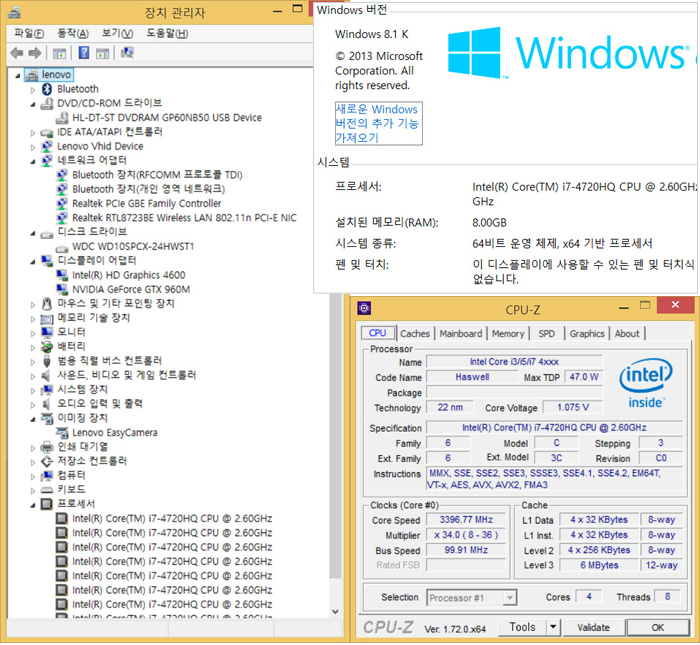Collapse the lenovo root tree node

click(x=17, y=75)
